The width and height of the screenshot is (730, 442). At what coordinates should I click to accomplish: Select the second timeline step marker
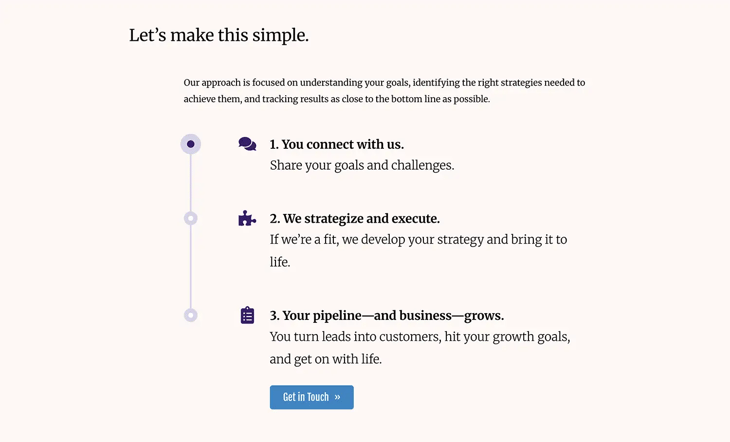pos(191,218)
